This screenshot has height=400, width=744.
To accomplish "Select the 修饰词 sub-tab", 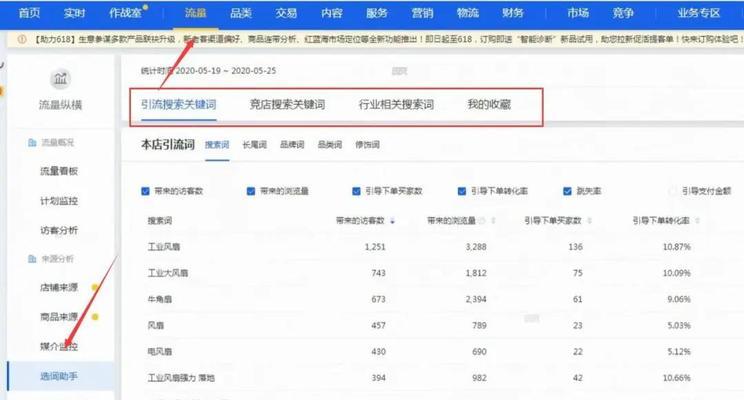I will (367, 145).
